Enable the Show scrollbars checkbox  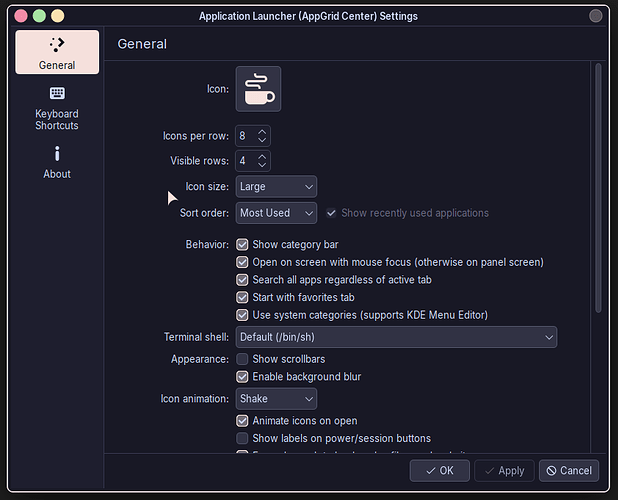point(242,359)
